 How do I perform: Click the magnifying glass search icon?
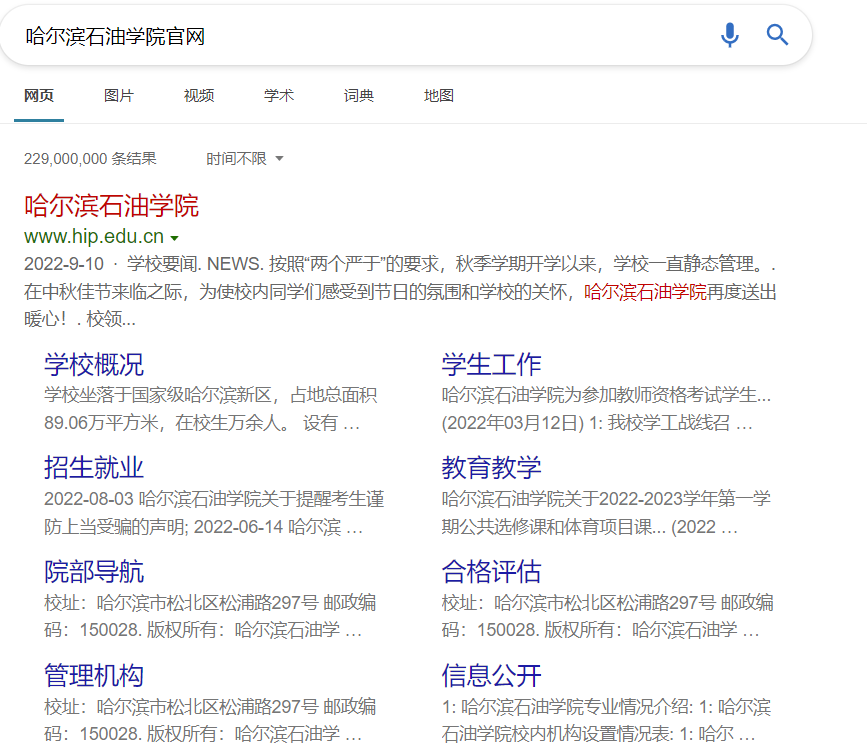coord(777,35)
